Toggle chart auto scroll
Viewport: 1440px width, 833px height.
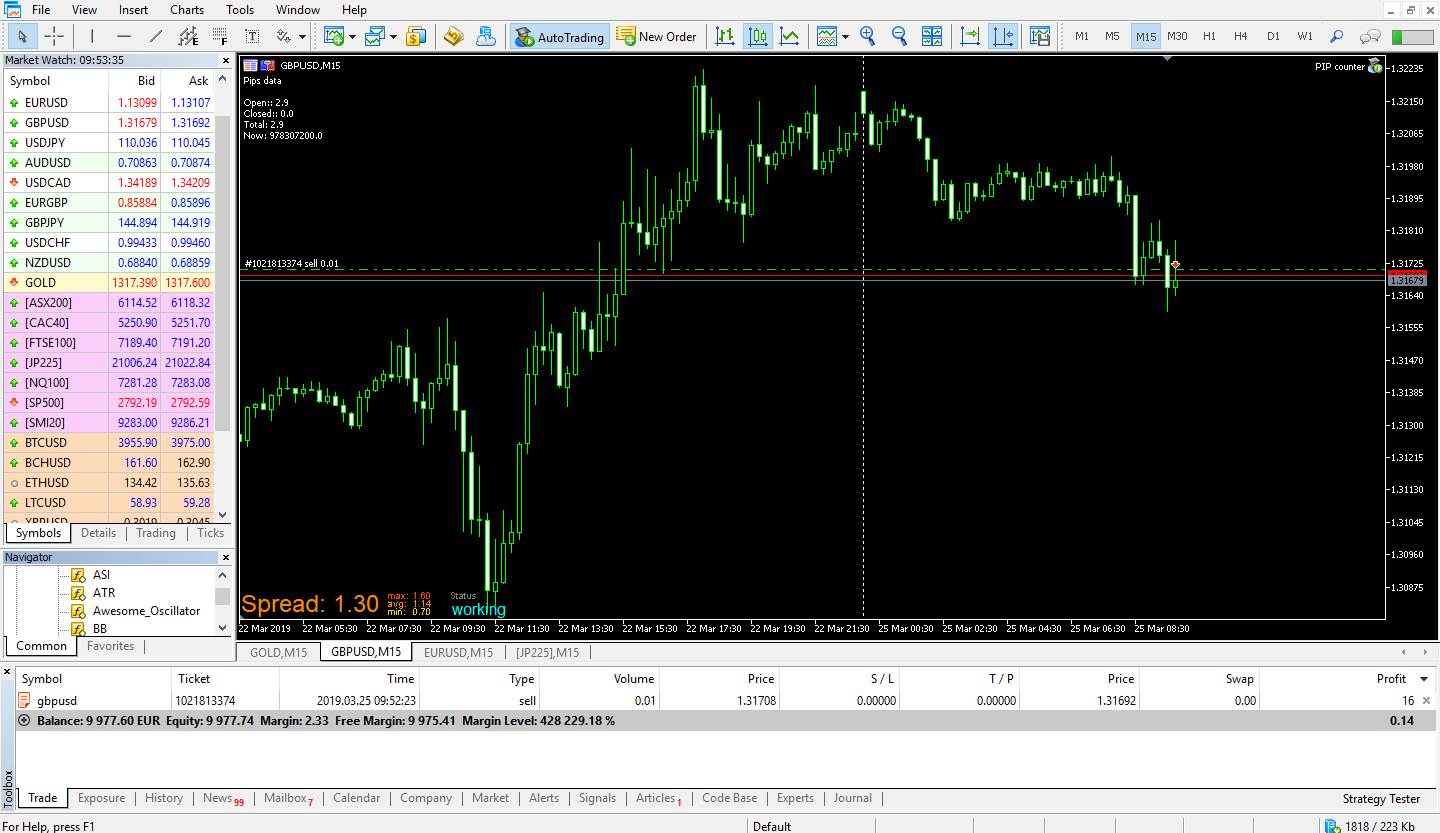[970, 37]
